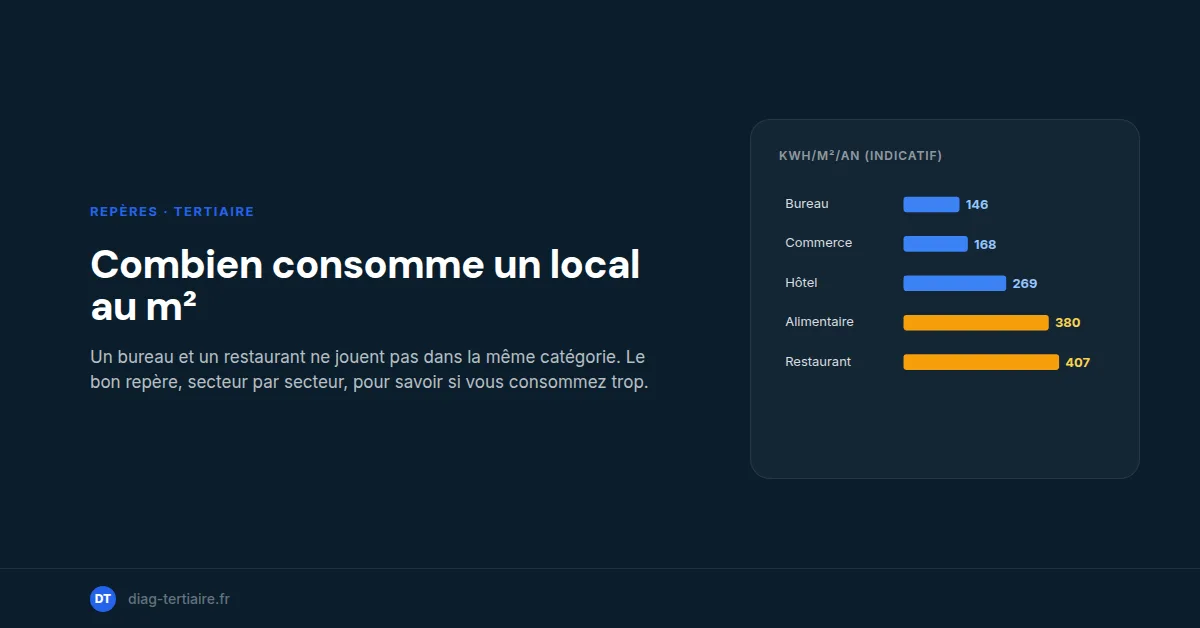
Task: Open the diag-tertiaire.fr link
Action: [x=178, y=599]
